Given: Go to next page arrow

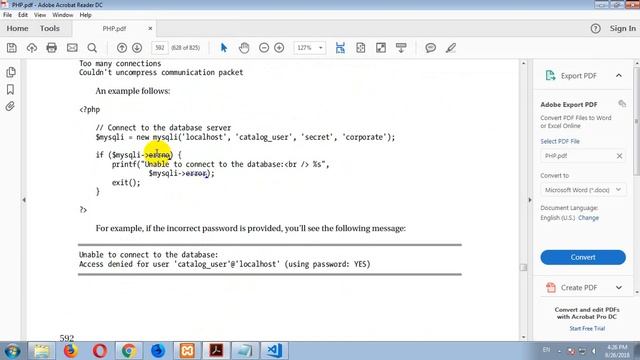Looking at the screenshot, I should click(137, 48).
